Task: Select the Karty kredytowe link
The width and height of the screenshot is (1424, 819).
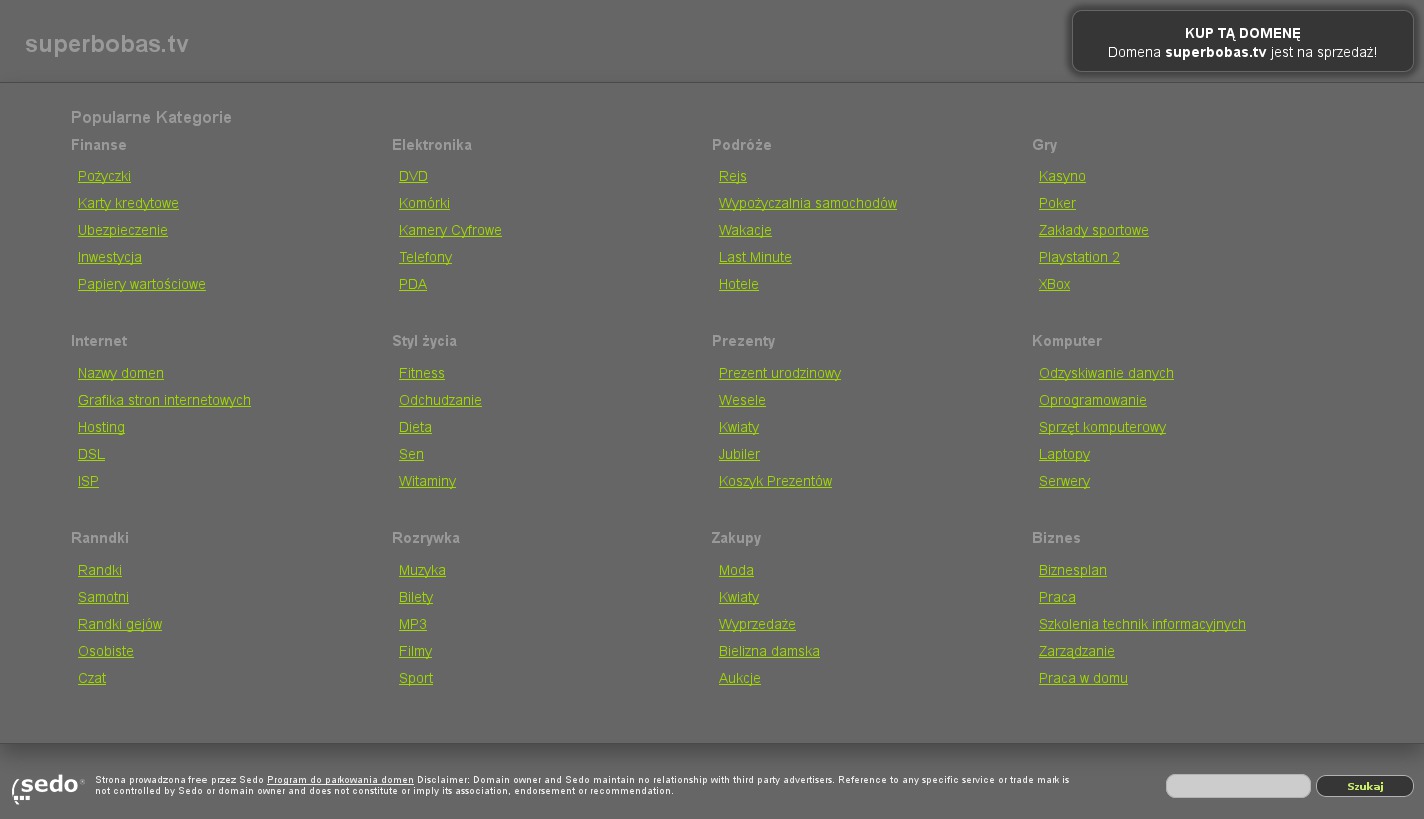Action: tap(128, 203)
